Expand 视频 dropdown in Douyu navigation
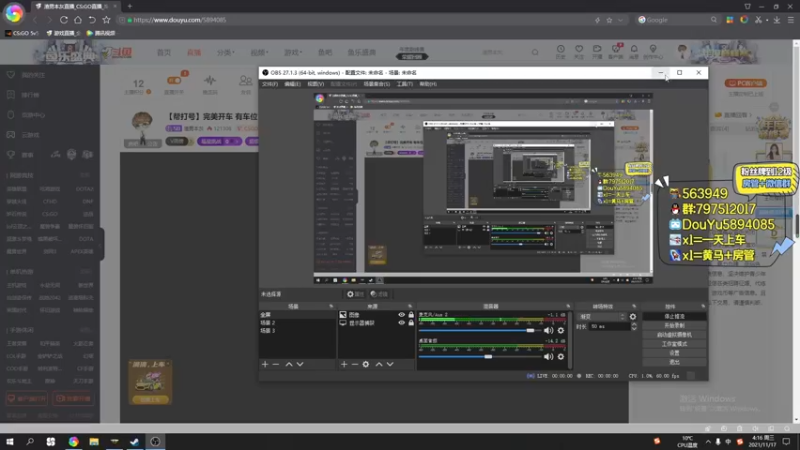The height and width of the screenshot is (450, 800). pos(259,52)
